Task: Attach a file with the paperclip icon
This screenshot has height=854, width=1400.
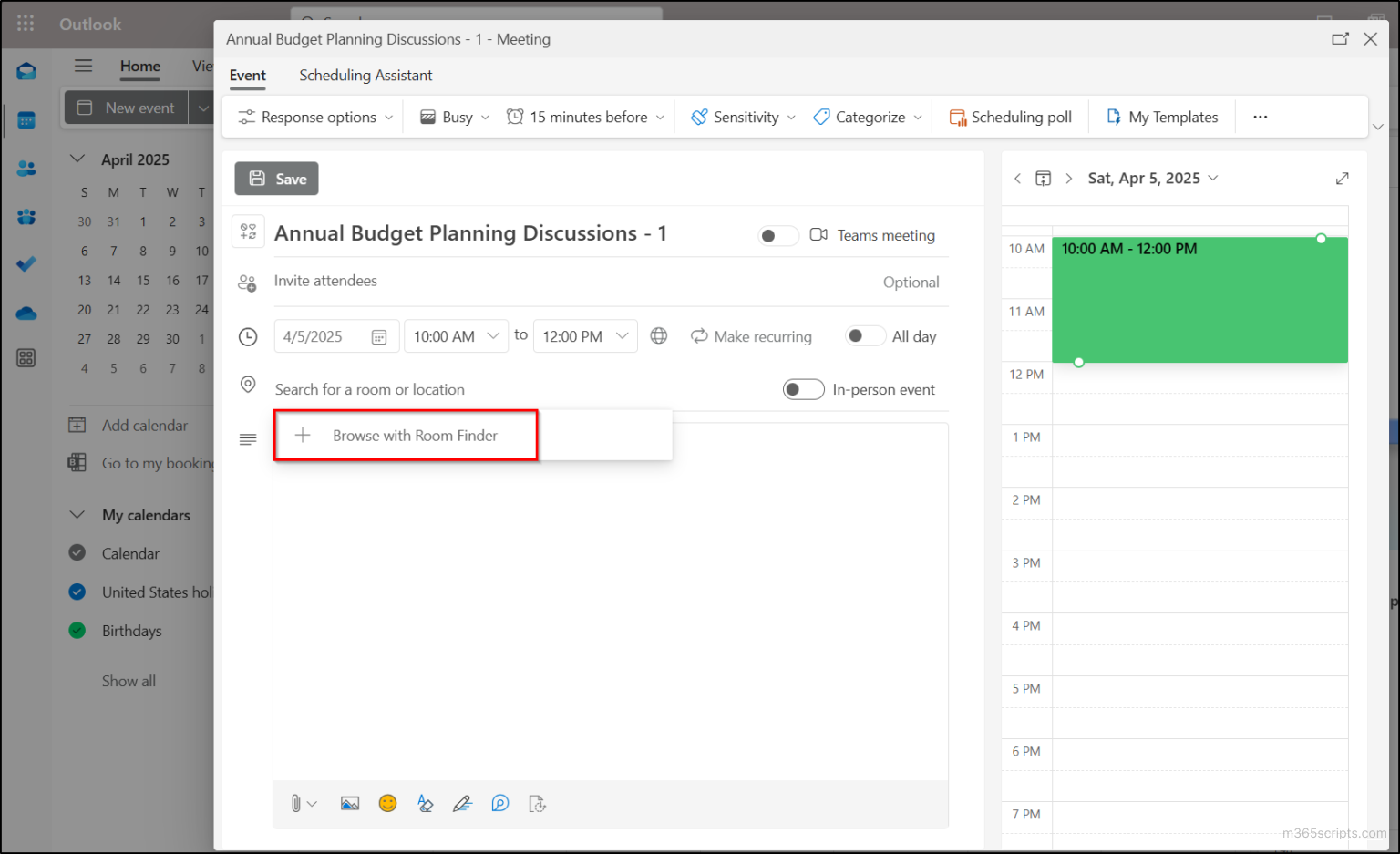Action: 297,803
